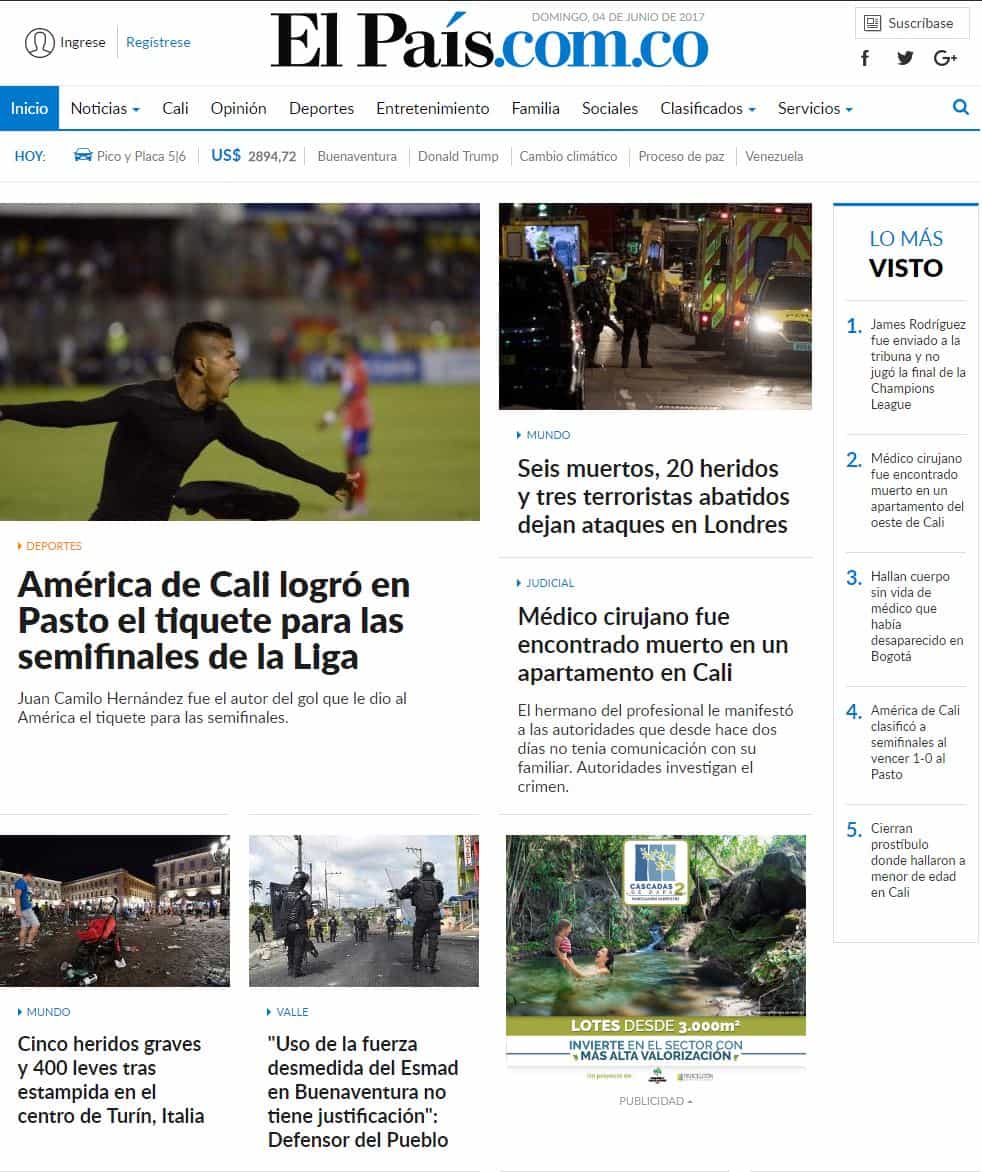The width and height of the screenshot is (982, 1172).
Task: Click the Ingrese login link
Action: click(82, 43)
